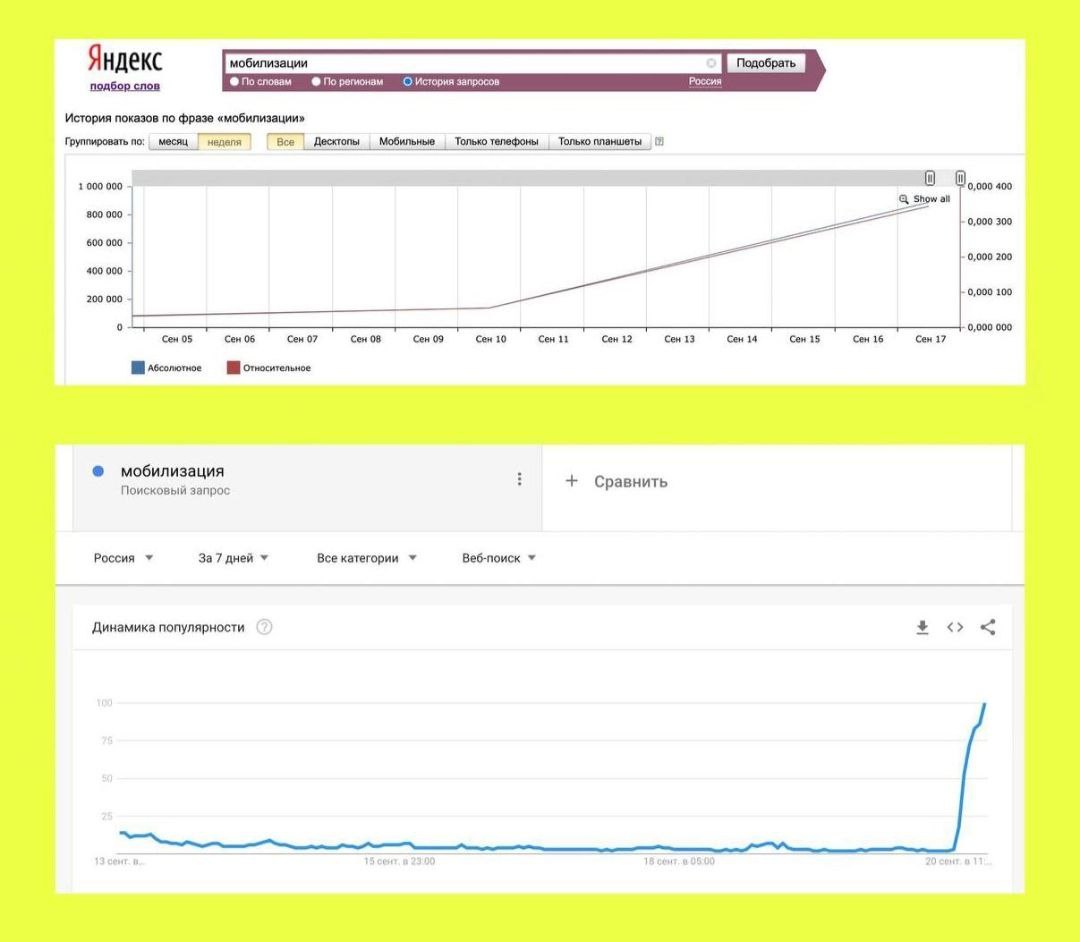Screen dimensions: 1080x942
Task: Switch to the Десктопы tab
Action: (336, 142)
